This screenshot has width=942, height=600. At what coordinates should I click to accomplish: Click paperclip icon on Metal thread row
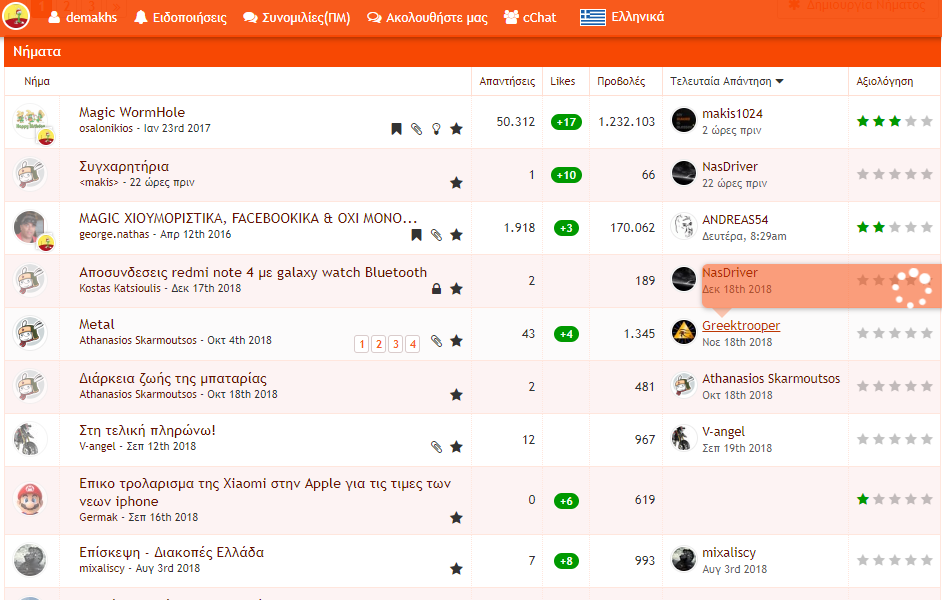(x=437, y=341)
